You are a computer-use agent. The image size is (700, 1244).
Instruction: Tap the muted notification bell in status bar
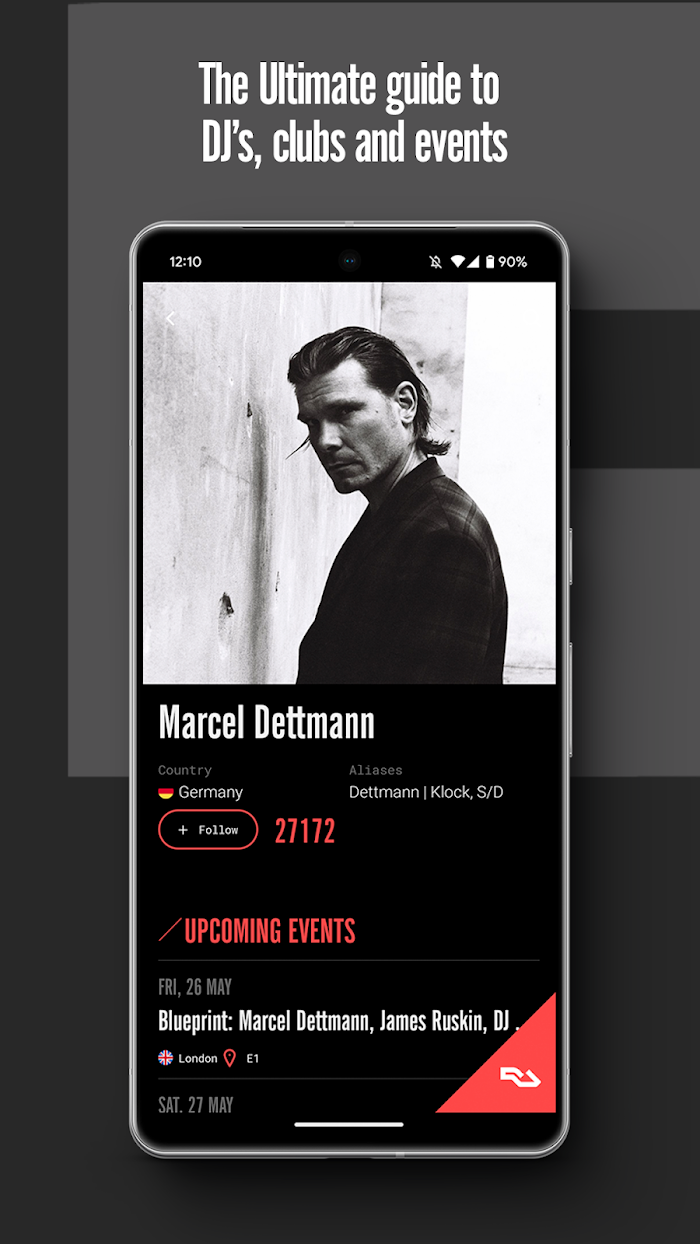435,262
